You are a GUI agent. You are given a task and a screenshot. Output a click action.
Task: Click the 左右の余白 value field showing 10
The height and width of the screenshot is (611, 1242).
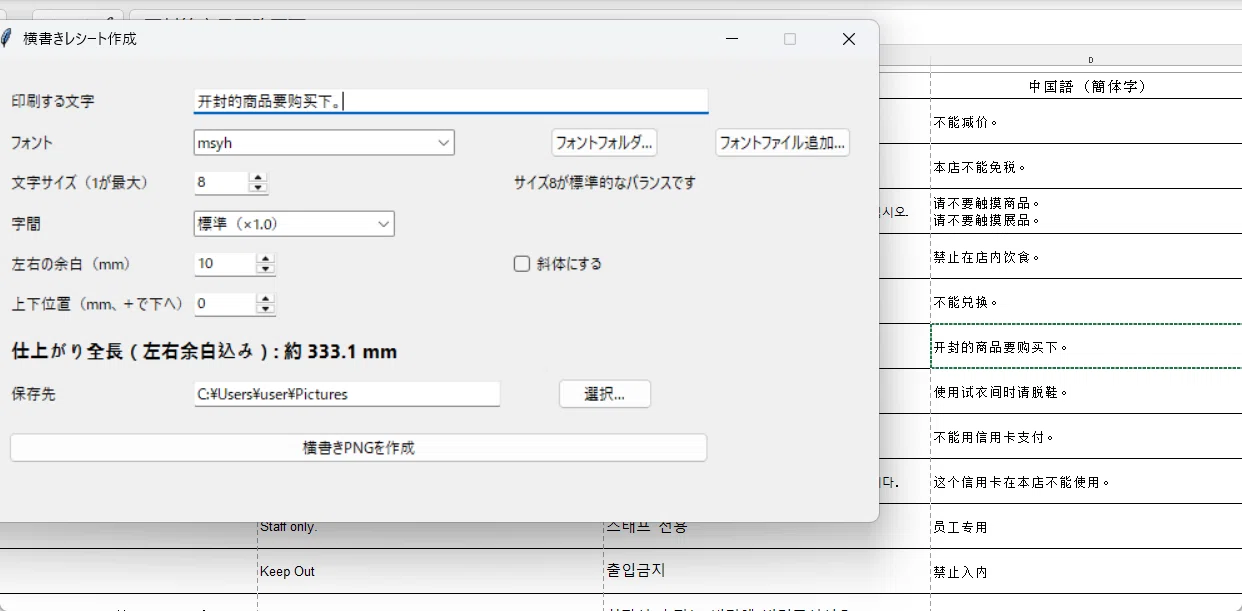[x=225, y=264]
